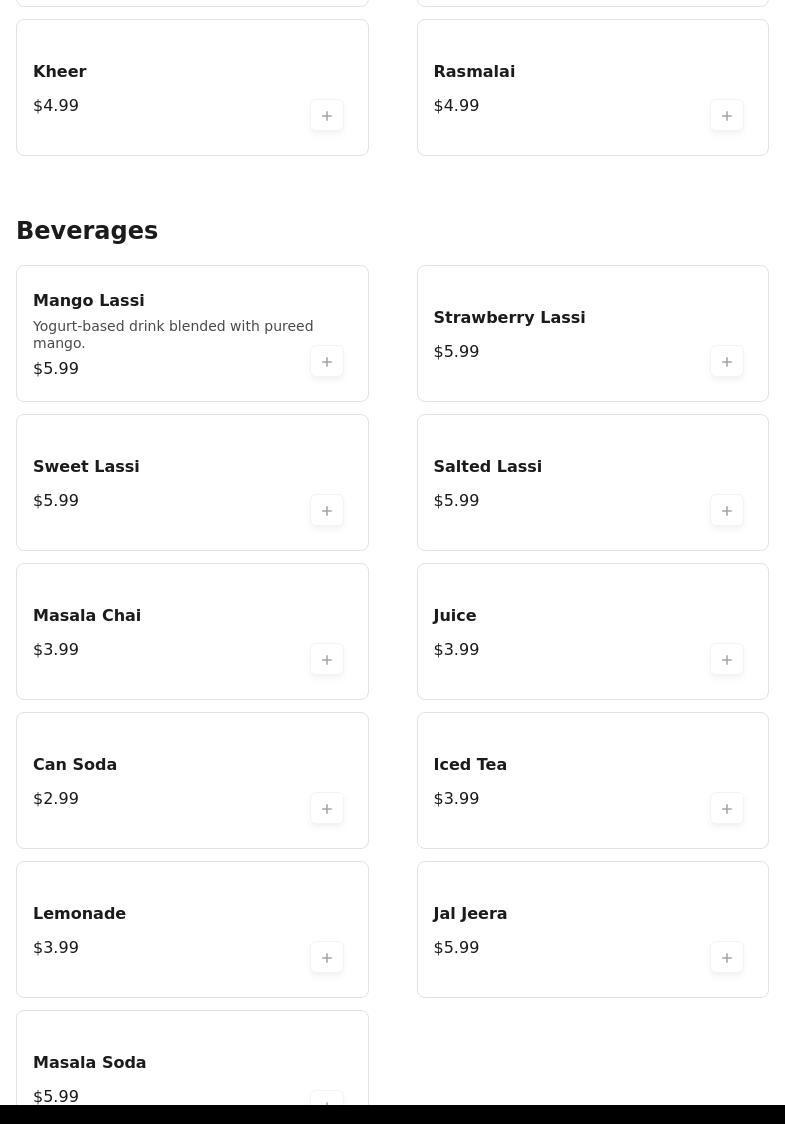
Task: Add Jal Jeera to the cart
Action: coord(727,958)
